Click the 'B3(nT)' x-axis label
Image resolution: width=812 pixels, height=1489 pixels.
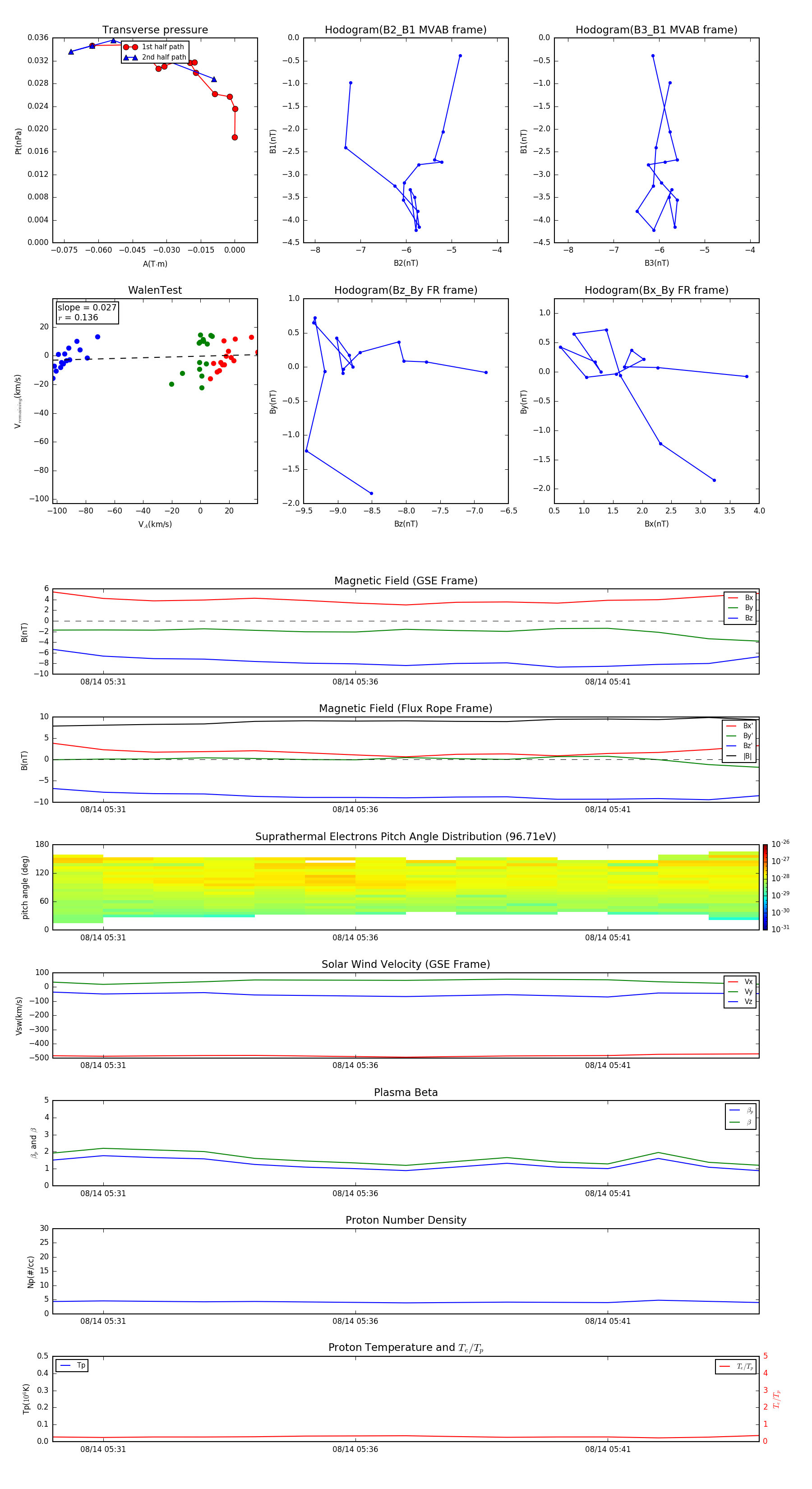656,263
